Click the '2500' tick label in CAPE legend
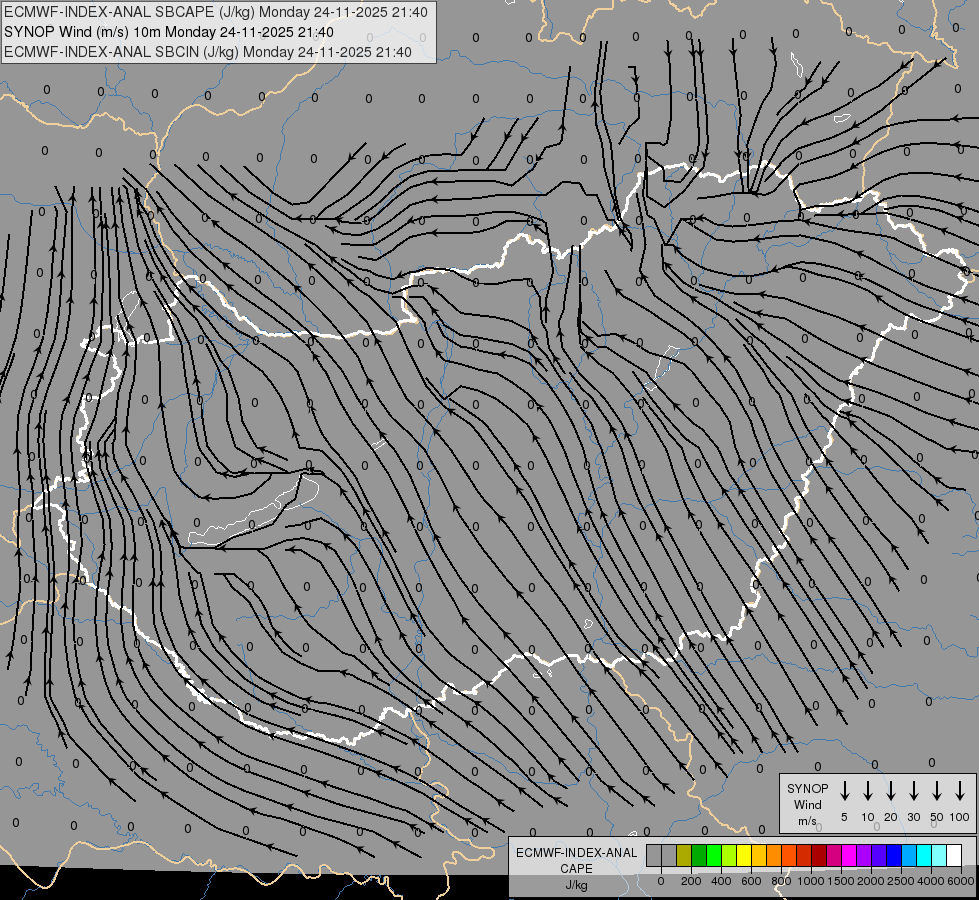This screenshot has height=900, width=979. pos(901,881)
